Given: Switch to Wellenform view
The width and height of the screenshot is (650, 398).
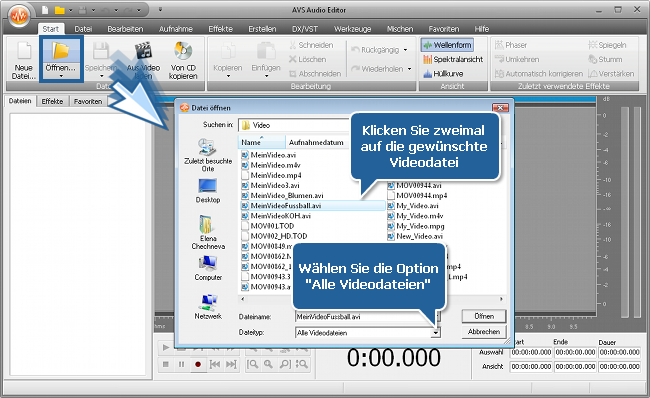Looking at the screenshot, I should 447,45.
